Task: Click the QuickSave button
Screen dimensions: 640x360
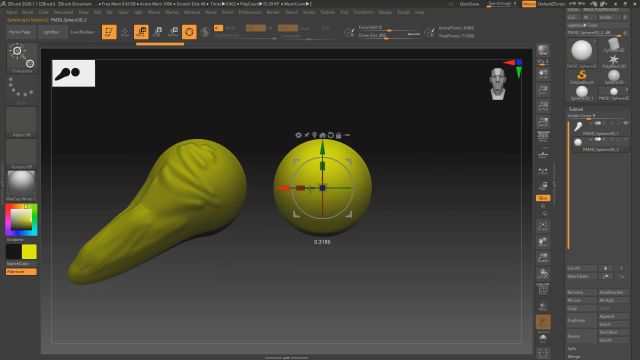Action: (469, 4)
